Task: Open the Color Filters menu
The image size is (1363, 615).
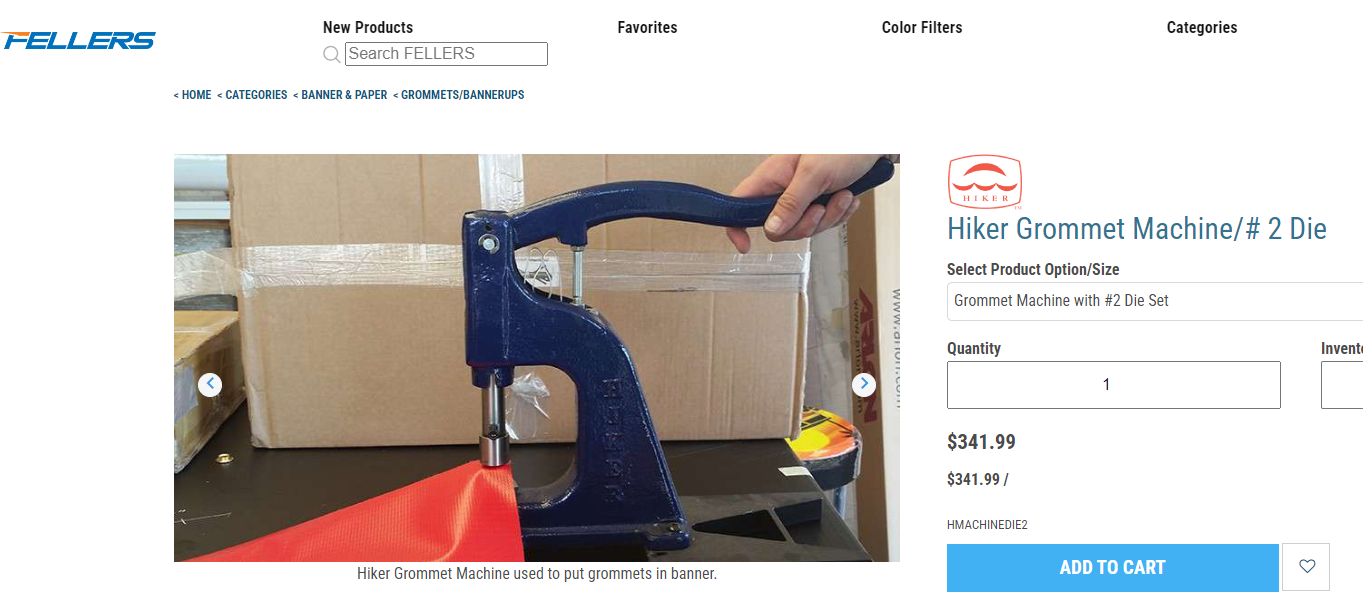Action: 922,28
